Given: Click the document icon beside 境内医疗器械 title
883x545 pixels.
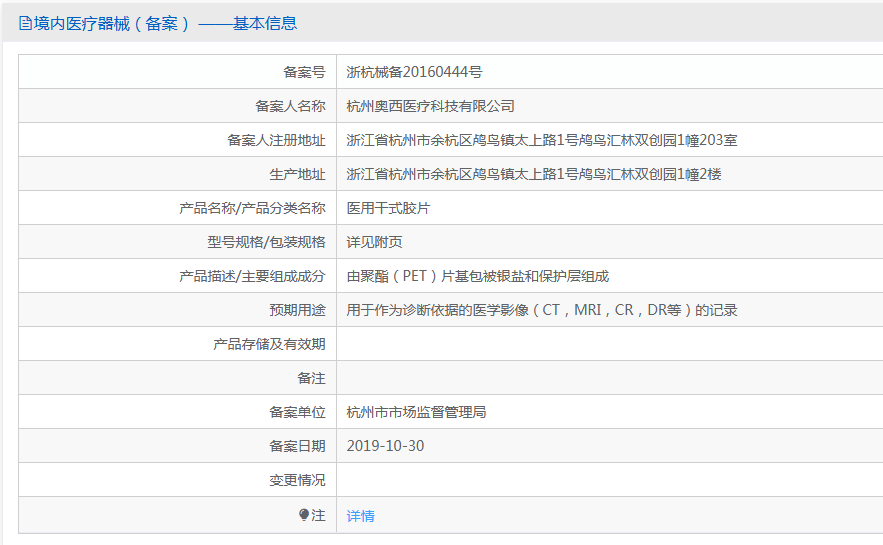Looking at the screenshot, I should point(25,24).
